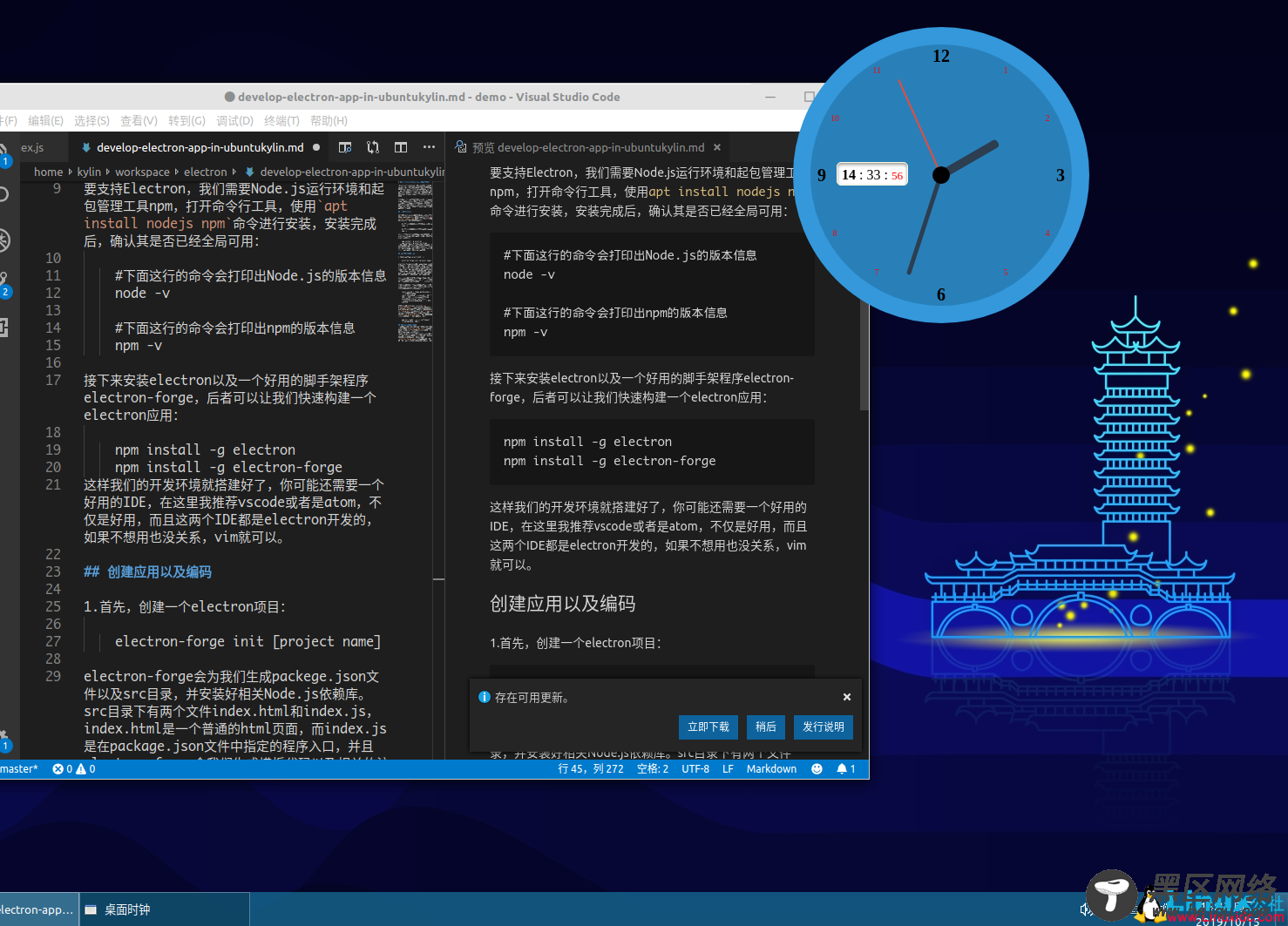Click the electron-app taskbar item
Screen dimensions: 1288x926
39,909
